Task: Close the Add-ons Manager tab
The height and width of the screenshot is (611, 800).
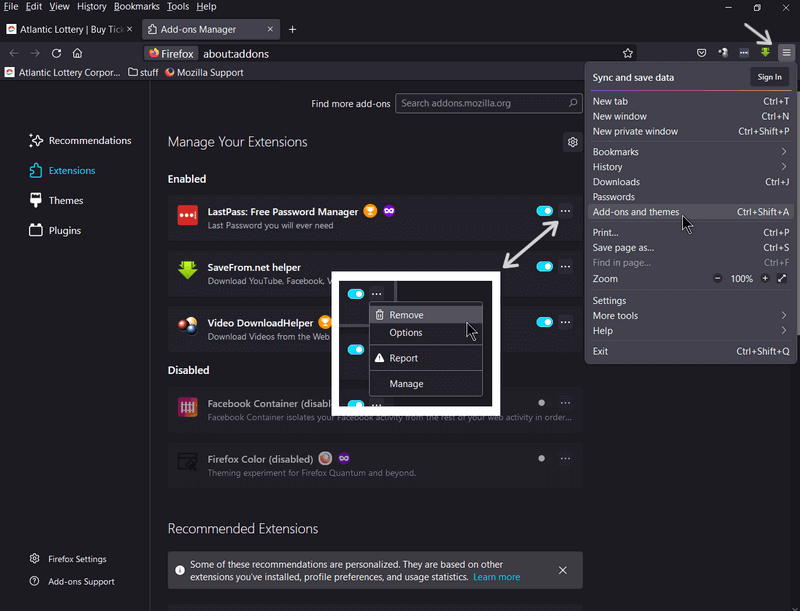Action: click(270, 29)
